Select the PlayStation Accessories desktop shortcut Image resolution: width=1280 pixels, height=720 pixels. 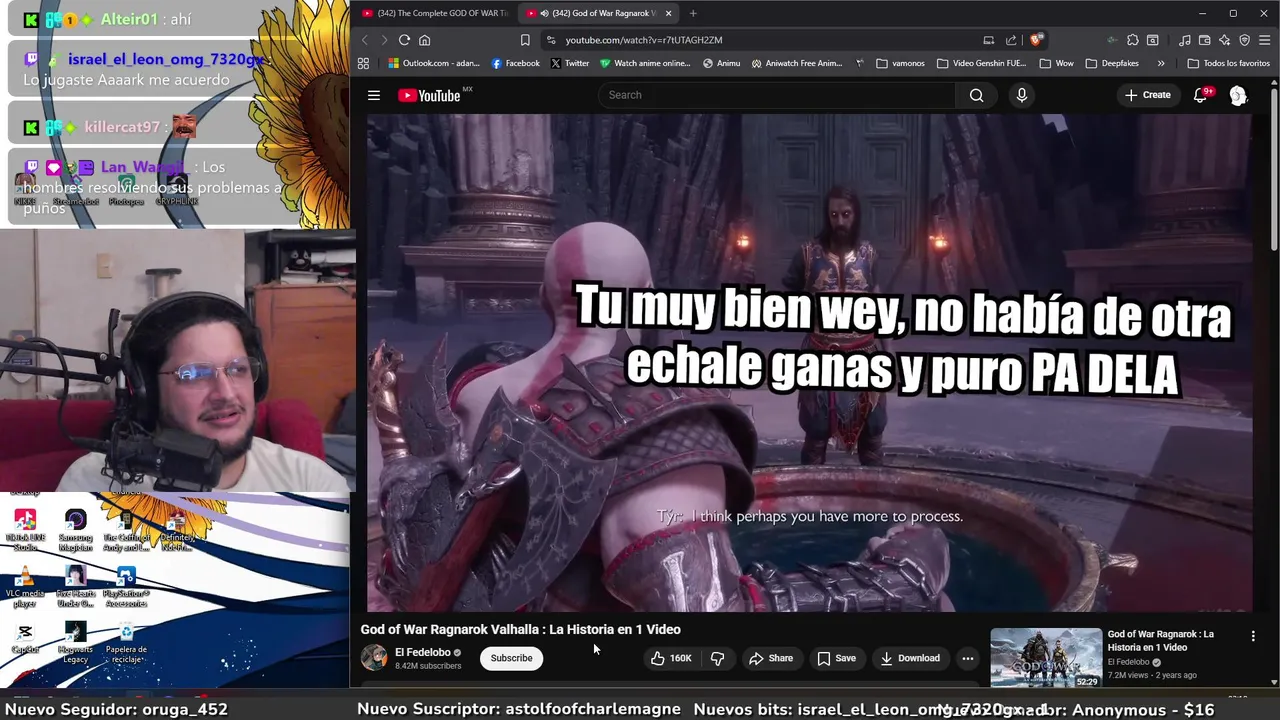(126, 587)
